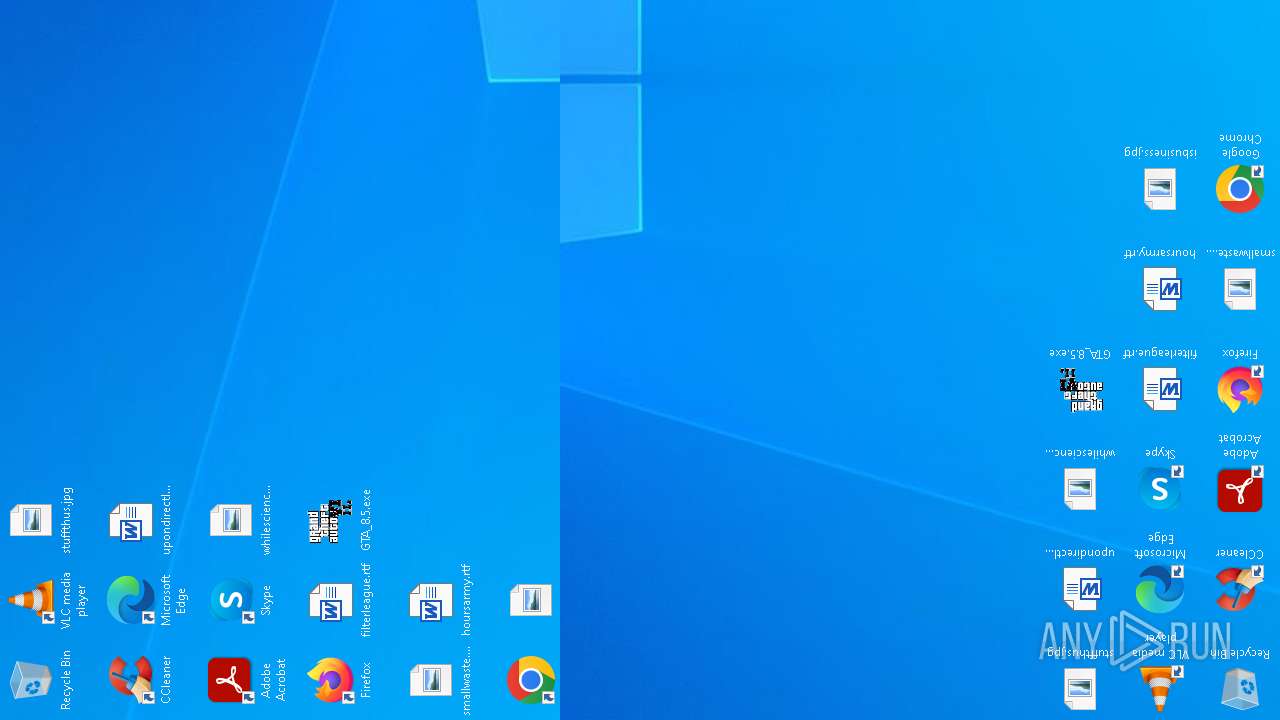Select upside-down VLC media player icon
Viewport: 1280px width, 720px height.
[x=1160, y=689]
